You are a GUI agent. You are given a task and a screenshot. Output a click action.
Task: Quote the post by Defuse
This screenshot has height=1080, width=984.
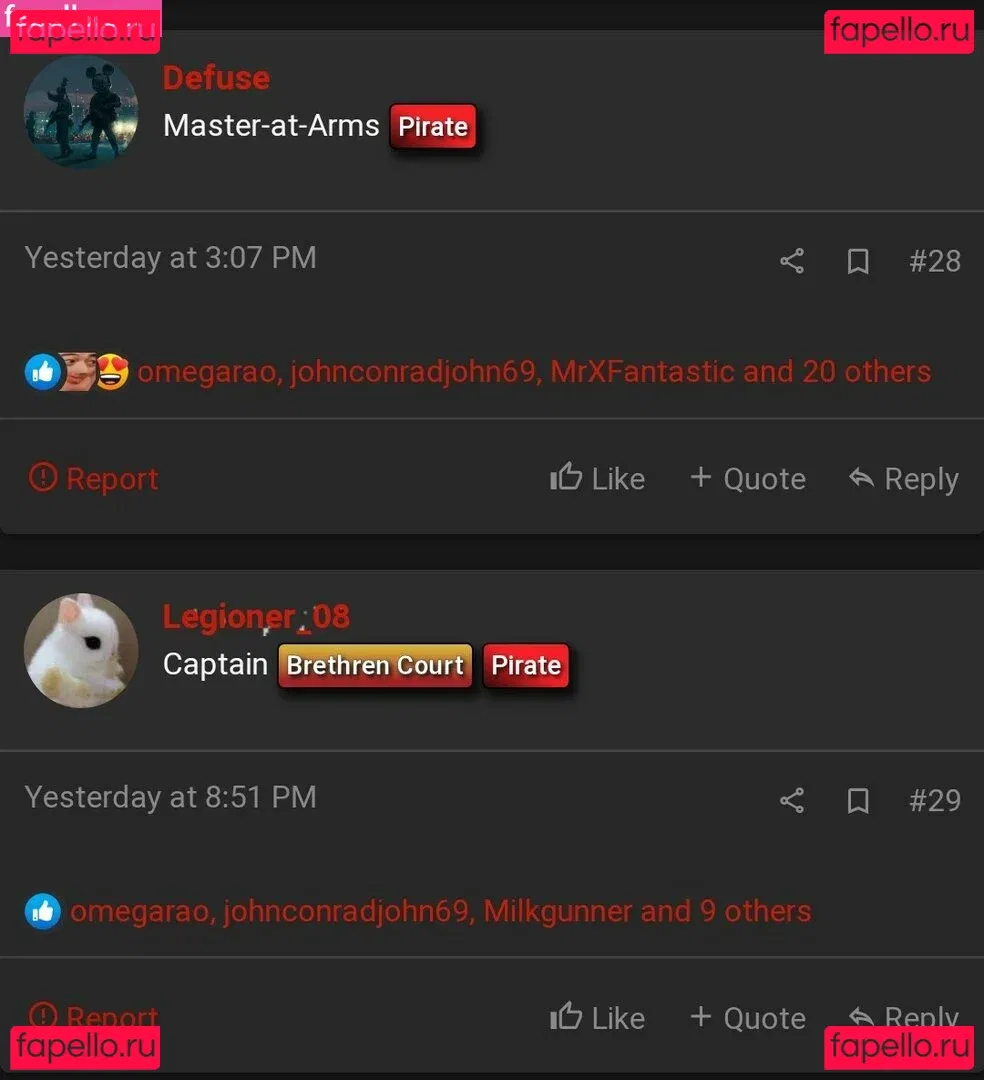[748, 478]
